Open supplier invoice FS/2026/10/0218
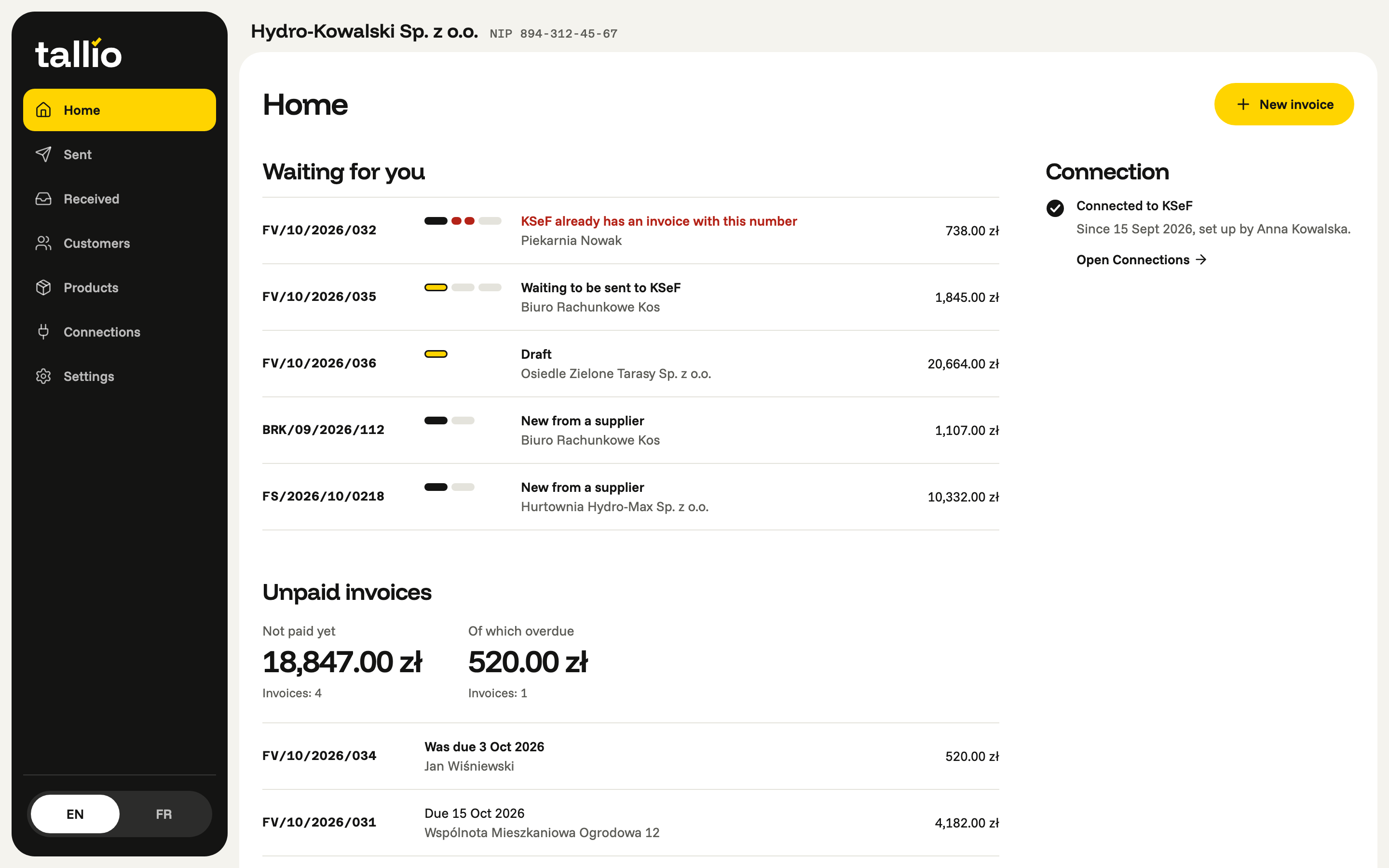Screen dimensions: 1389x868 click(630, 497)
